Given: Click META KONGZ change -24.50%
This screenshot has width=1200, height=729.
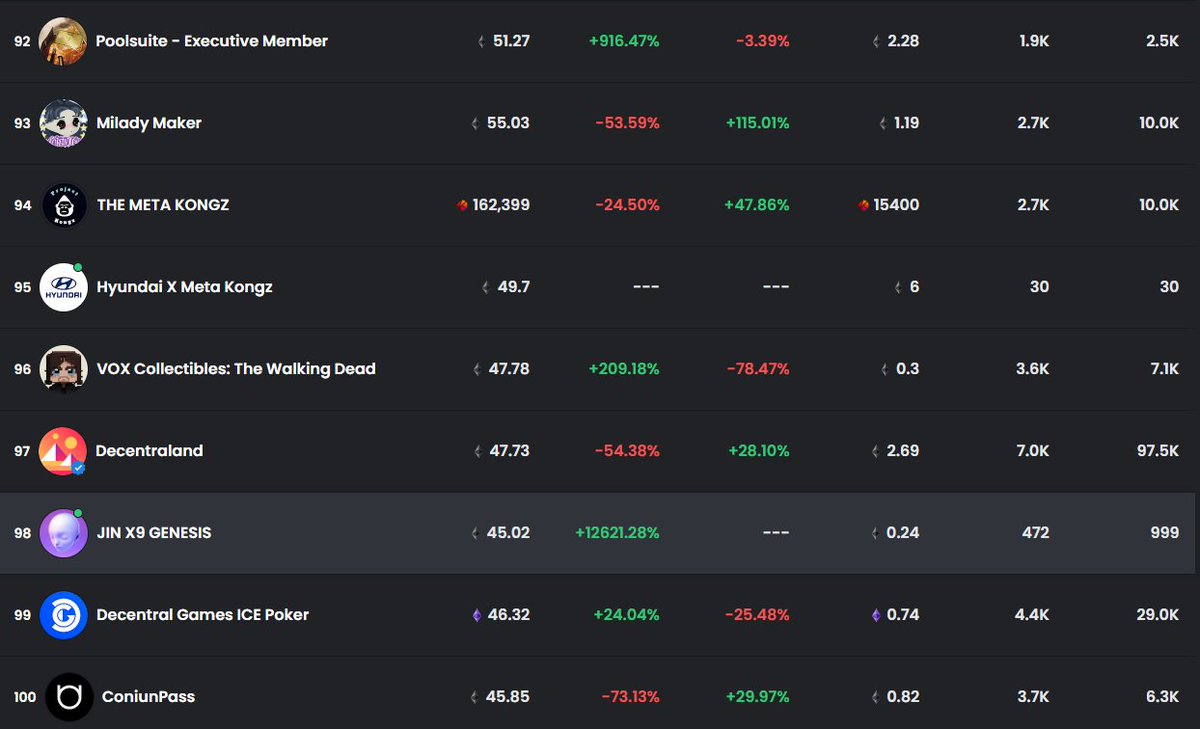Looking at the screenshot, I should tap(628, 205).
